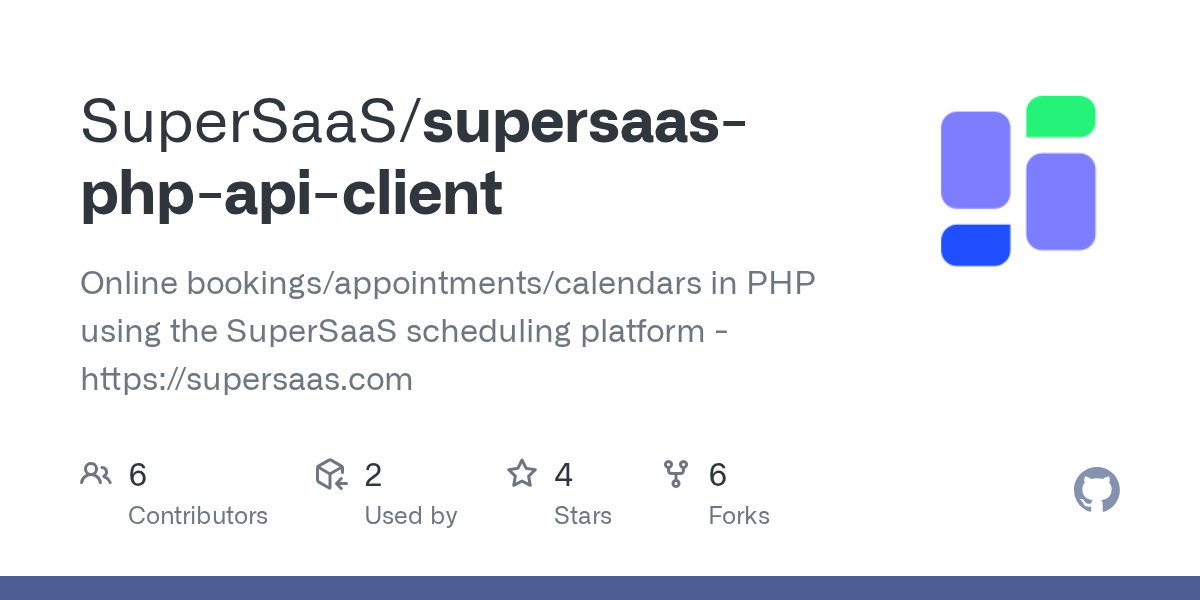Click the Stars star icon
This screenshot has width=1200, height=600.
[x=521, y=474]
